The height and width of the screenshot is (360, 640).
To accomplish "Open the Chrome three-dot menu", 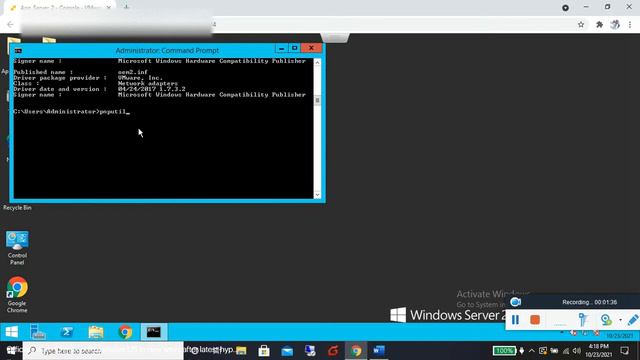I will coord(630,24).
